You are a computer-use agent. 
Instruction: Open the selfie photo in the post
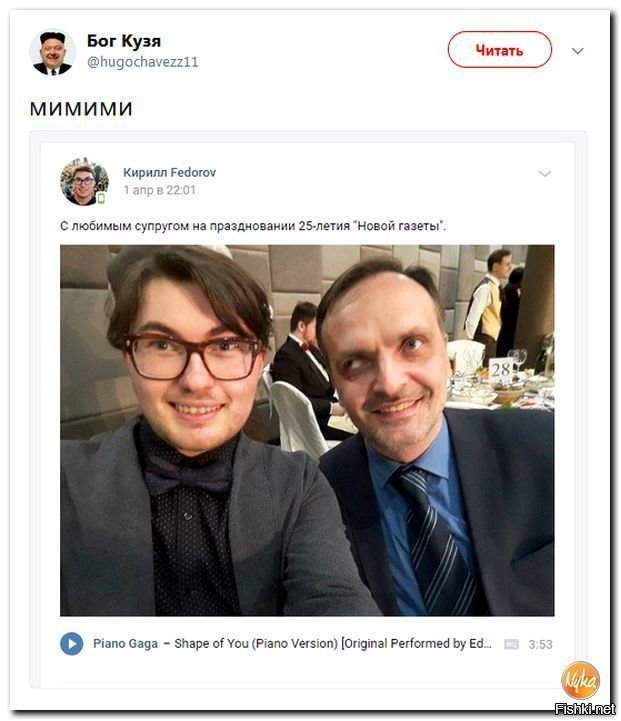[x=307, y=430]
